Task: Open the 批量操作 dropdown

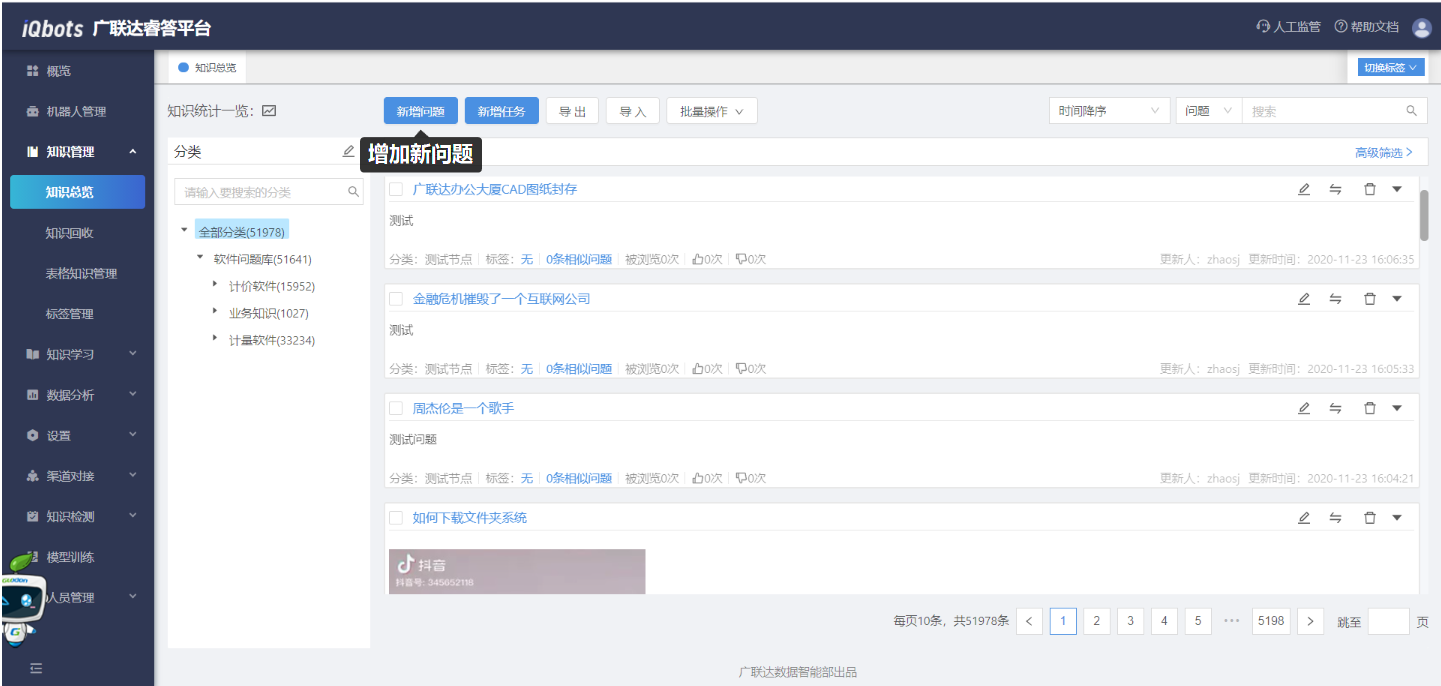Action: [x=711, y=111]
